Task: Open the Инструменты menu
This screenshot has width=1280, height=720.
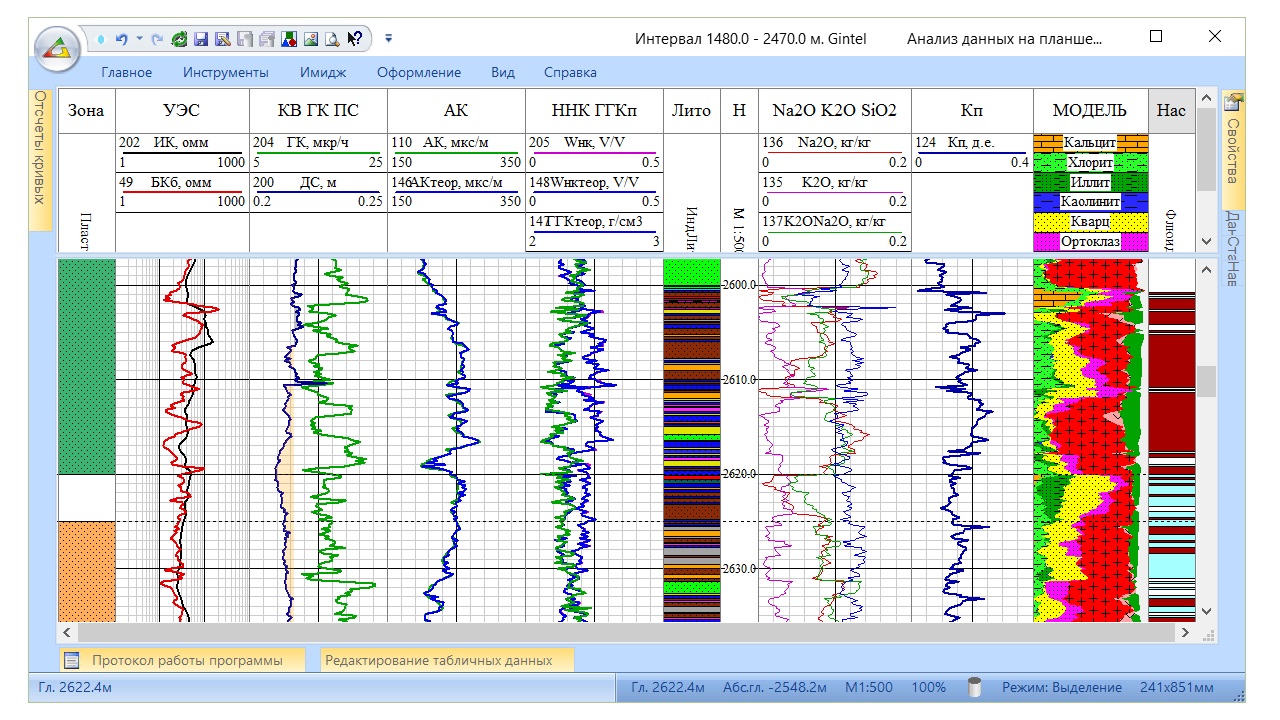Action: tap(225, 72)
